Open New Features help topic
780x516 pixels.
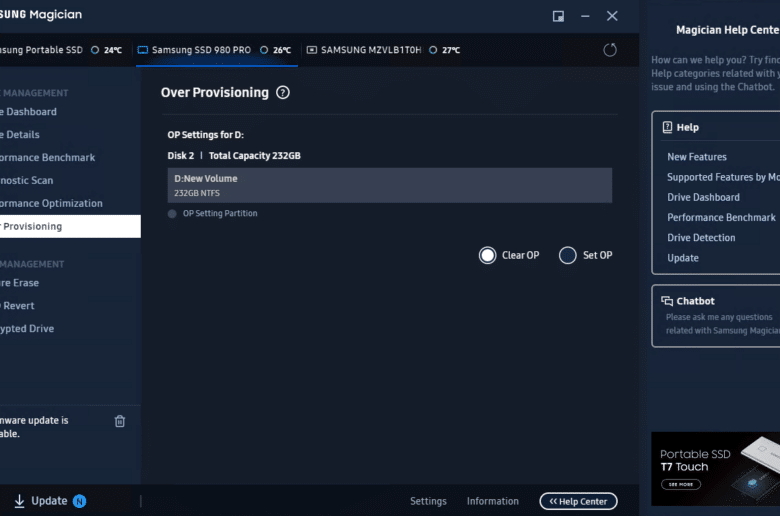tap(697, 157)
